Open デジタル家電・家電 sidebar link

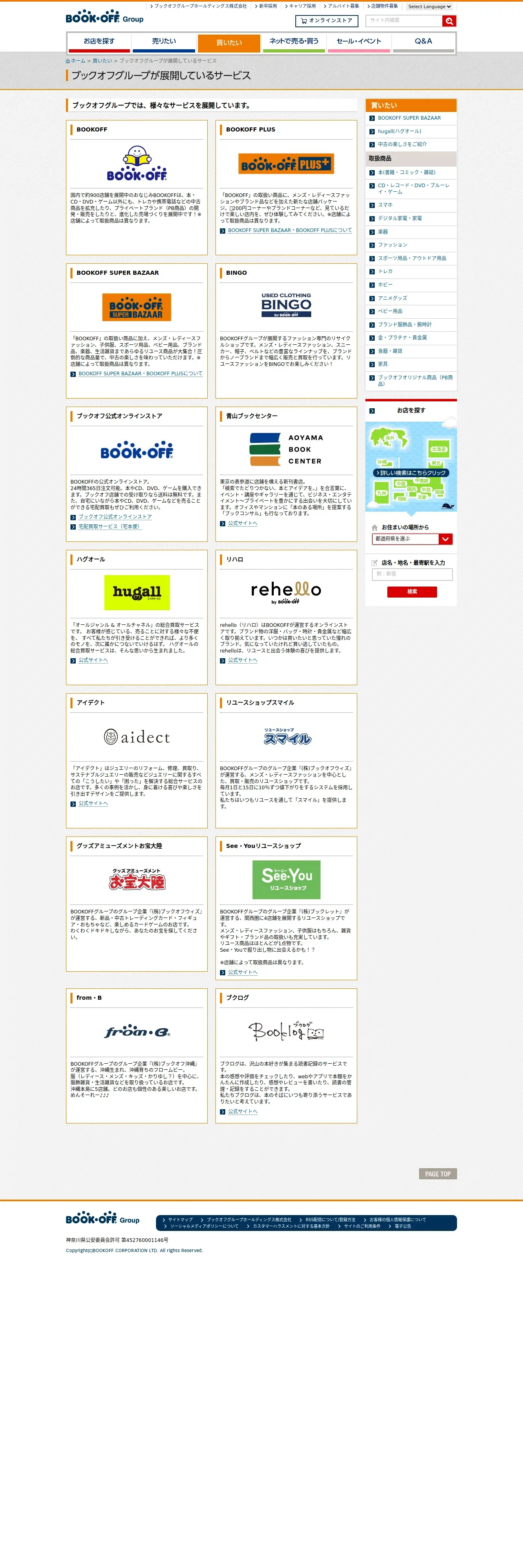tap(400, 218)
